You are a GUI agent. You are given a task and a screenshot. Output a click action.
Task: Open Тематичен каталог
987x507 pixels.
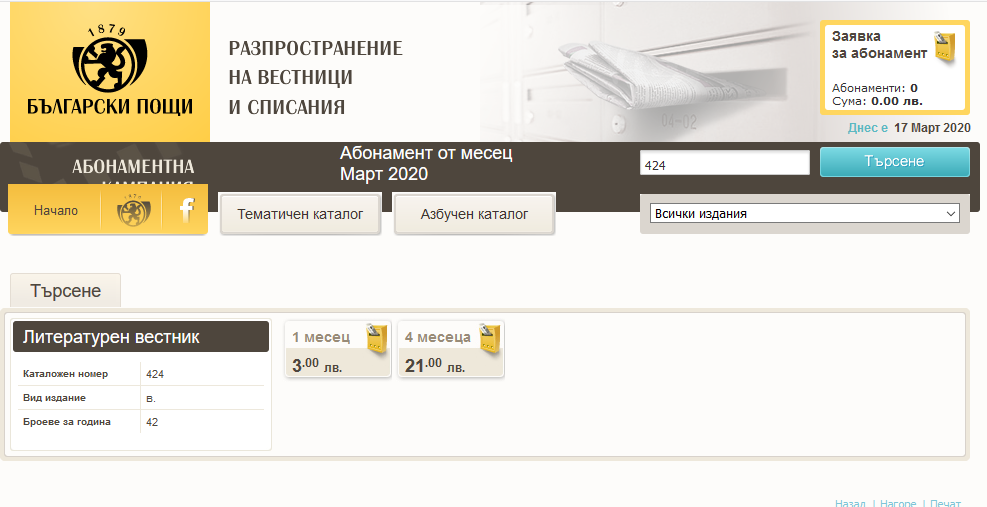tap(300, 214)
